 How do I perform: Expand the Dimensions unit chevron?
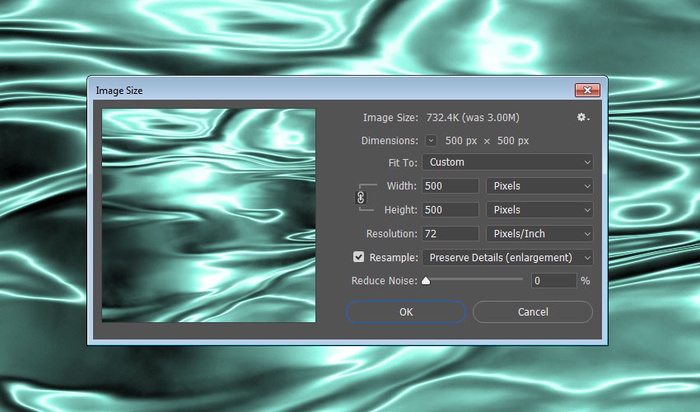point(431,141)
